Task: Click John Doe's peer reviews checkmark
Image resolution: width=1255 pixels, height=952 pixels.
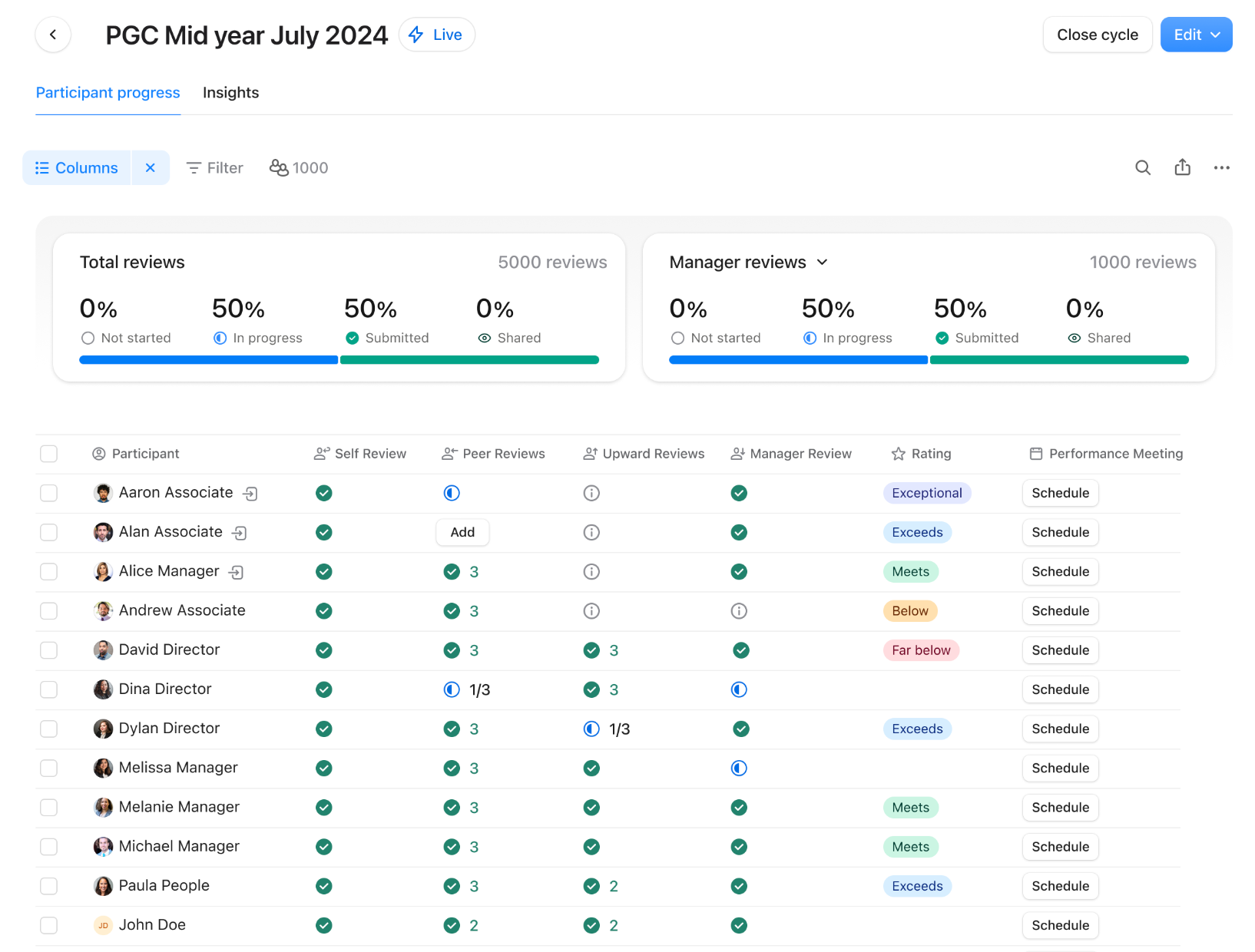Action: [x=452, y=925]
